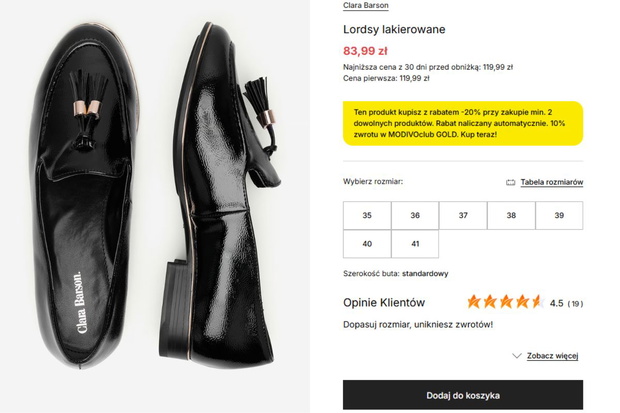This screenshot has width=620, height=413.
Task: Click the yellow discount promo banner
Action: click(x=463, y=123)
